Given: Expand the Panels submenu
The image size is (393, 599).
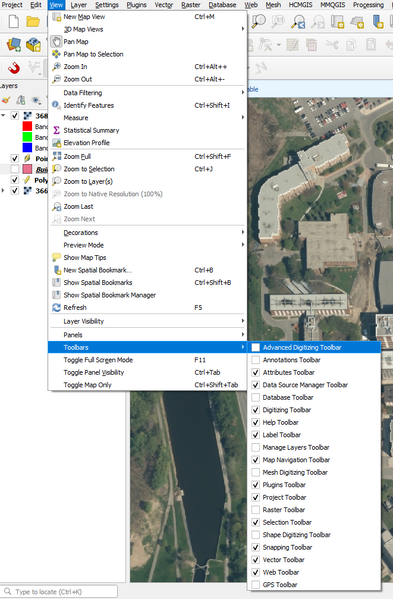Looking at the screenshot, I should tap(147, 335).
